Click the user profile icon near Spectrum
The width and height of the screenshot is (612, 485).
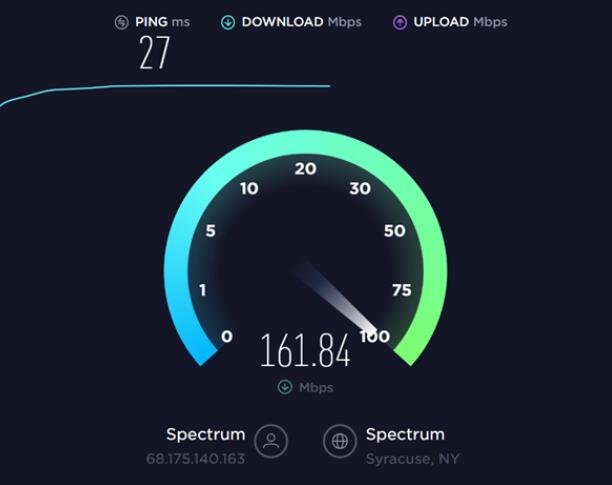click(271, 441)
